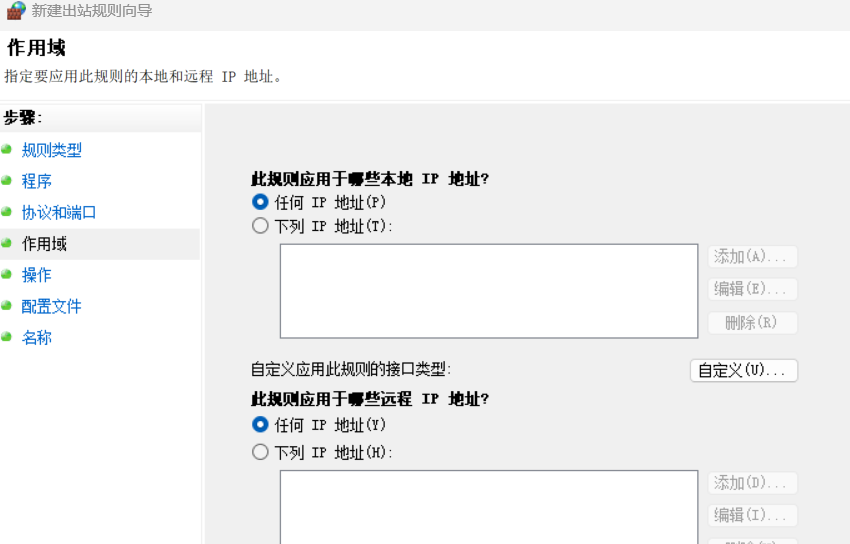Click the firewall wizard icon in title bar
This screenshot has width=850, height=544.
[16, 11]
